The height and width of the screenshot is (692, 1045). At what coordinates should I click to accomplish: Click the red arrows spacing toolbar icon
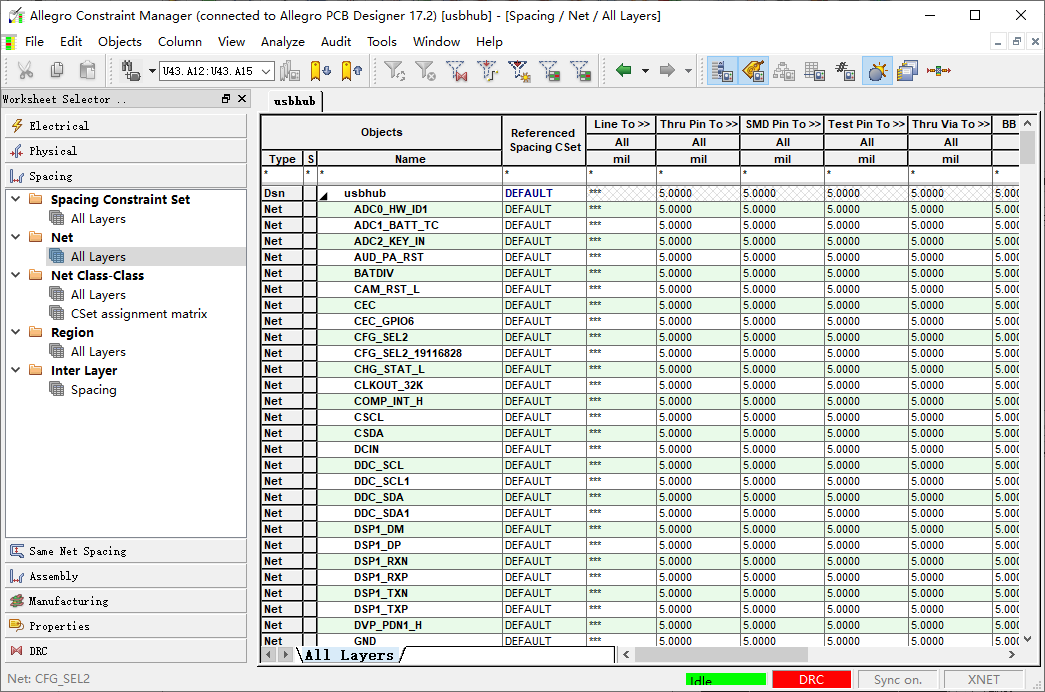pos(938,70)
